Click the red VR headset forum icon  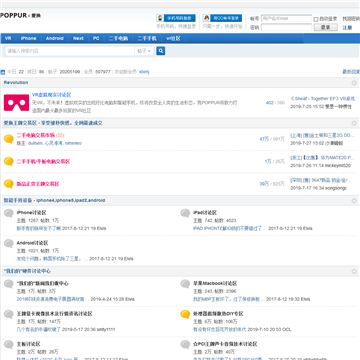click(x=16, y=103)
